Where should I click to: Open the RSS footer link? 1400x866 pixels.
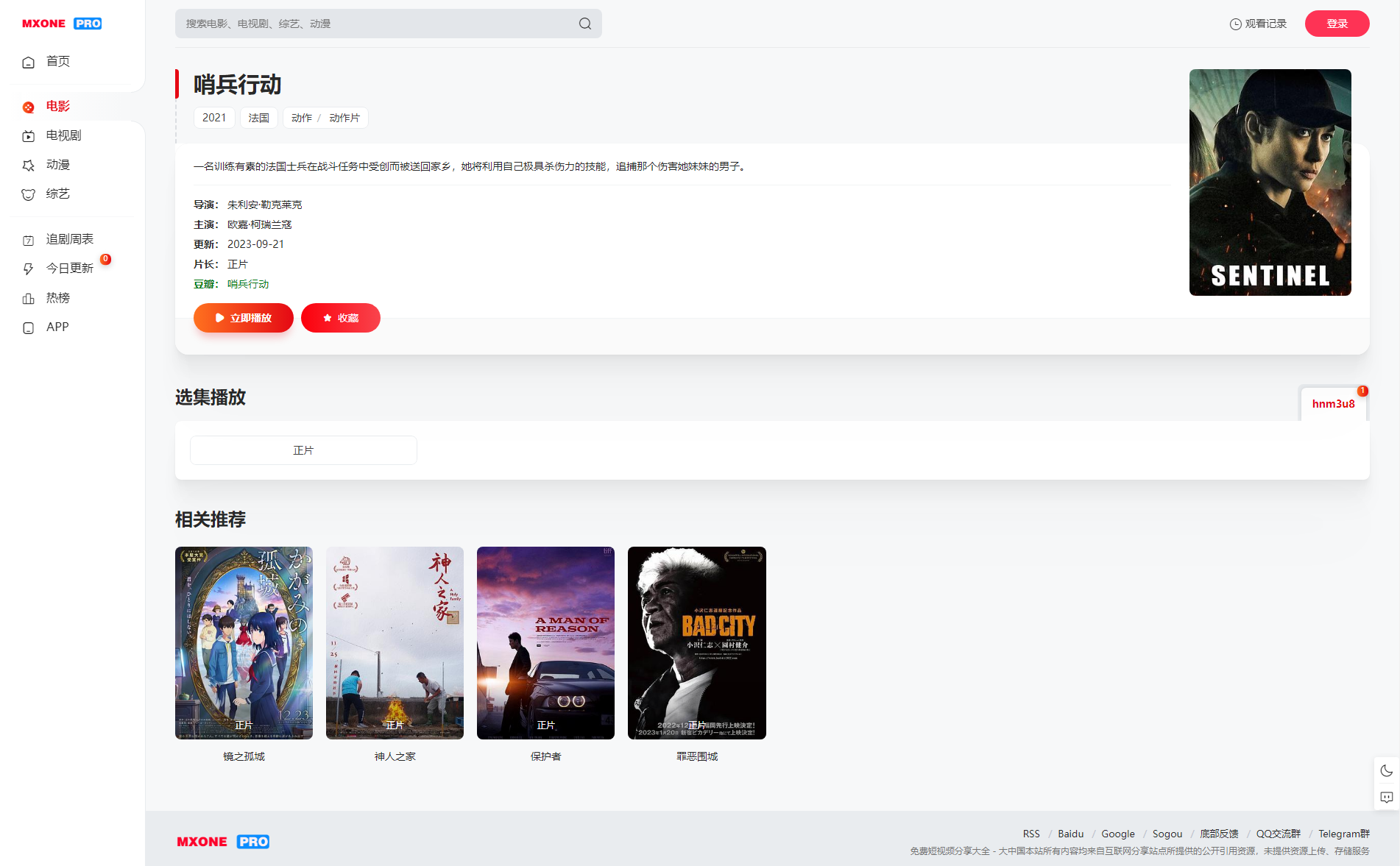[x=1031, y=834]
